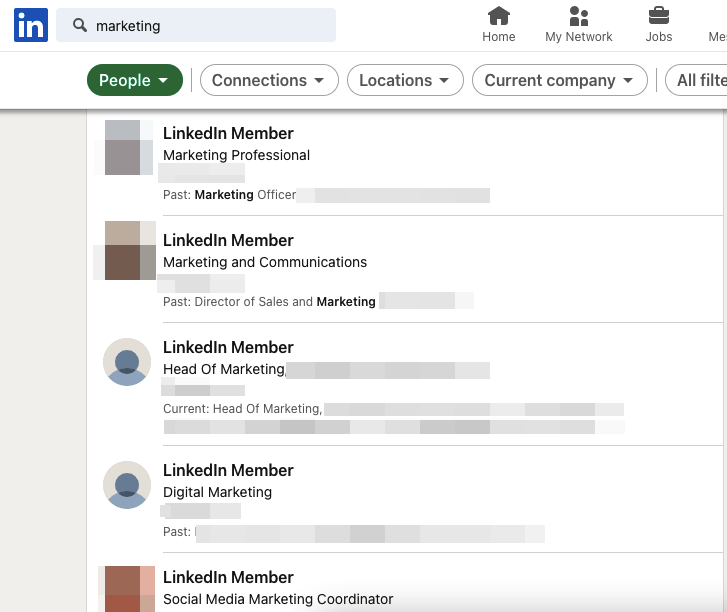Viewport: 727px width, 612px height.
Task: Open LinkedIn Member titled Head Of Marketing
Action: [x=228, y=348]
